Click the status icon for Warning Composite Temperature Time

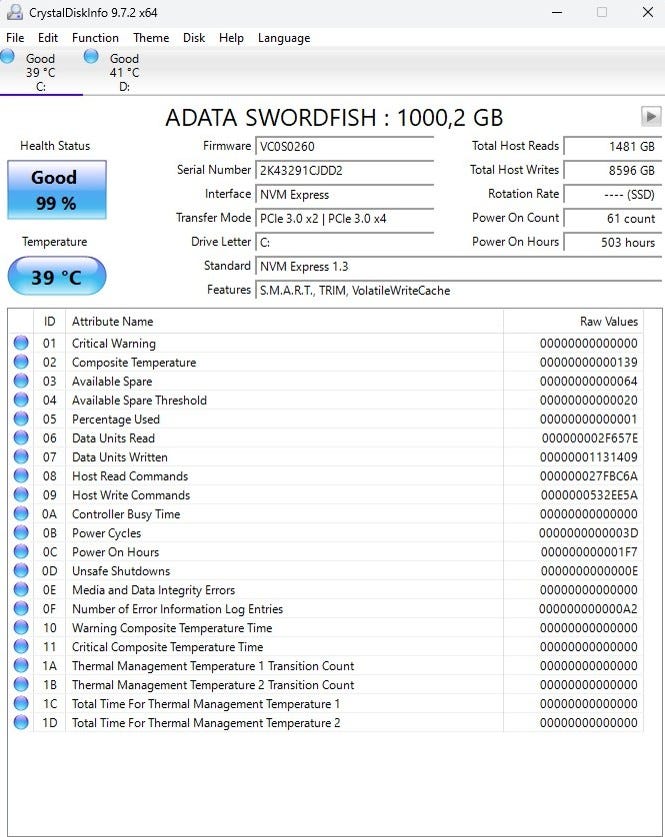coord(21,627)
